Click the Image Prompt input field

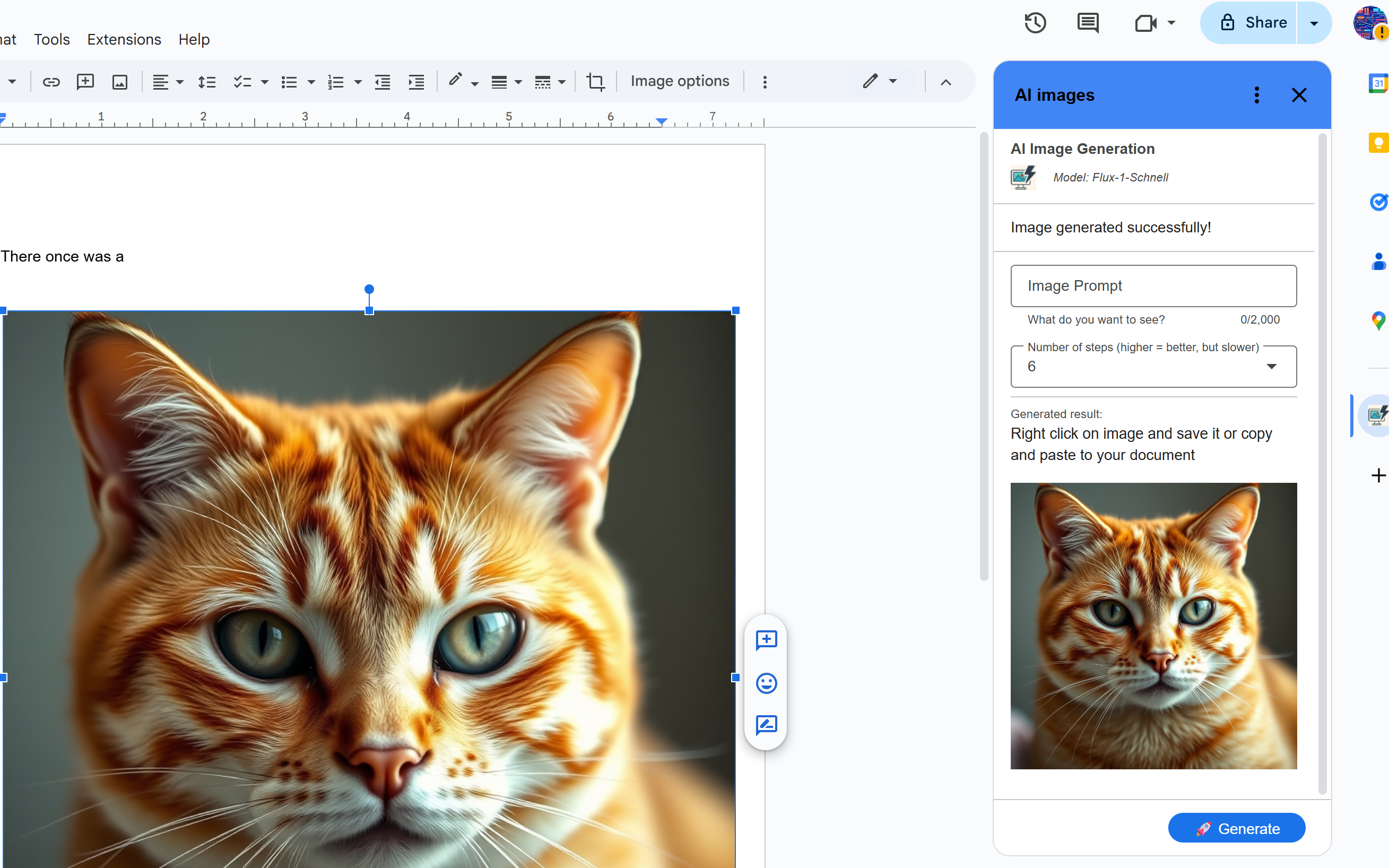1152,285
